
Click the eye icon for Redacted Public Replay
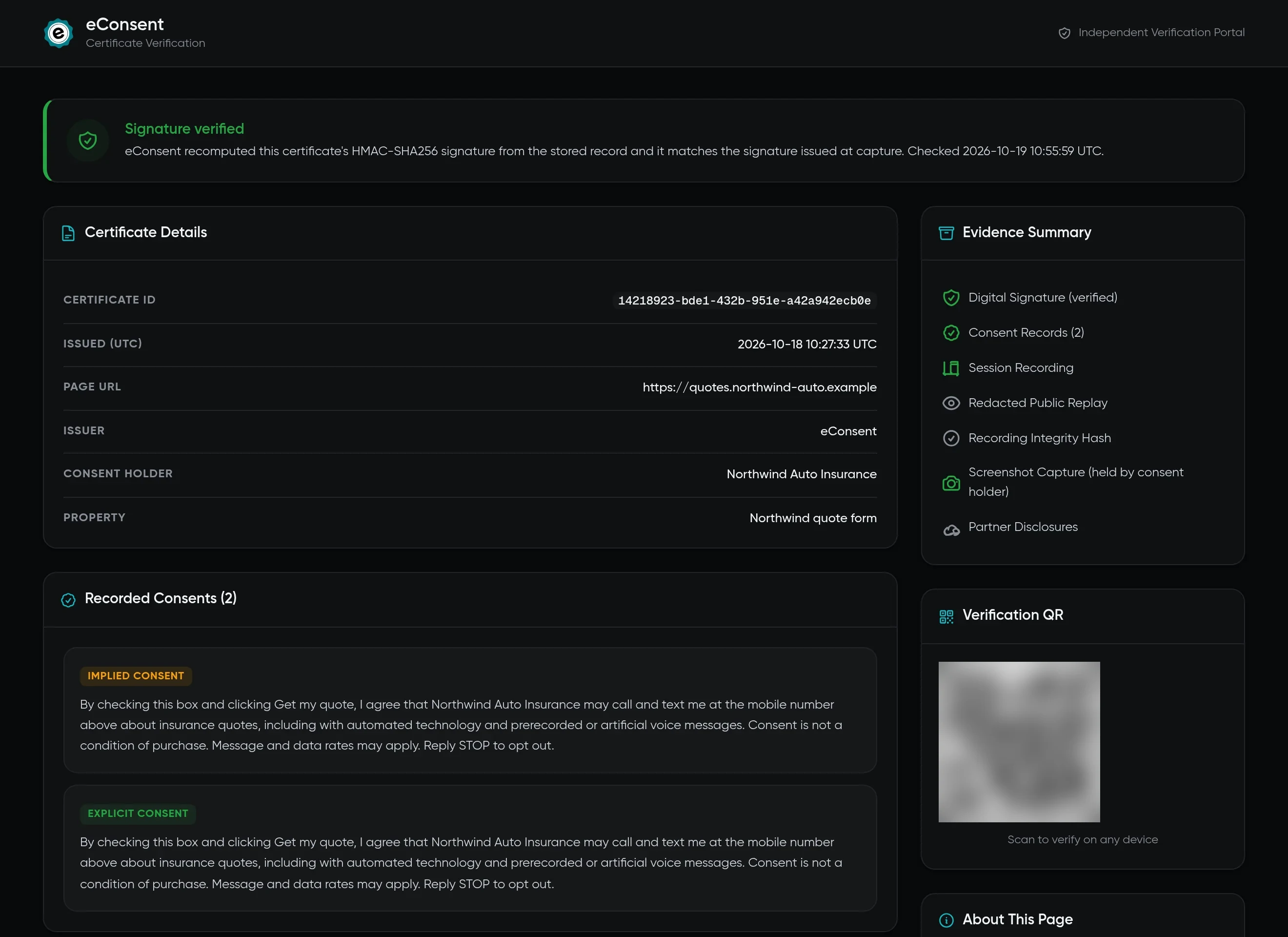[951, 403]
